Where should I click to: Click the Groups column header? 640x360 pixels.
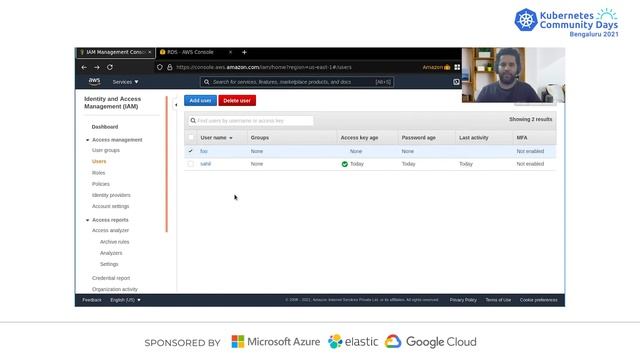(260, 138)
